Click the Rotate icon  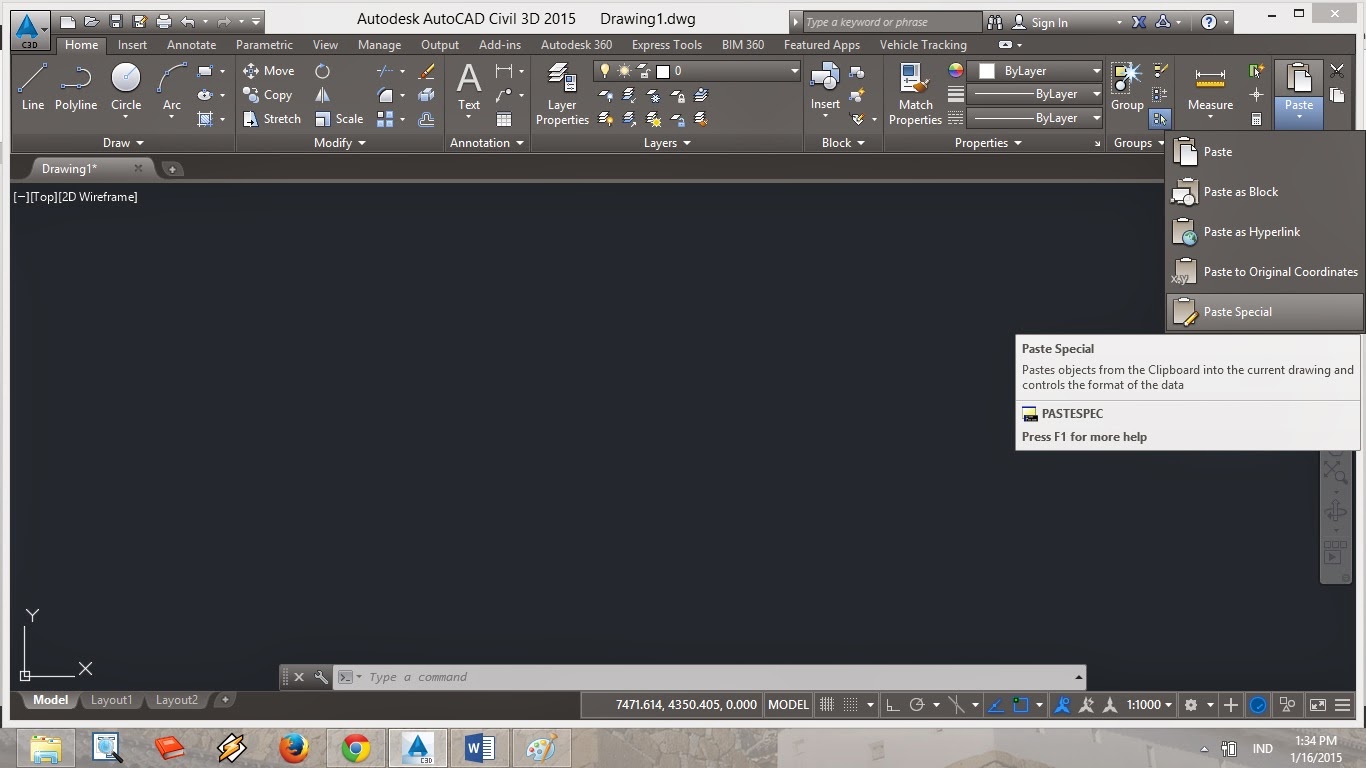pyautogui.click(x=322, y=71)
